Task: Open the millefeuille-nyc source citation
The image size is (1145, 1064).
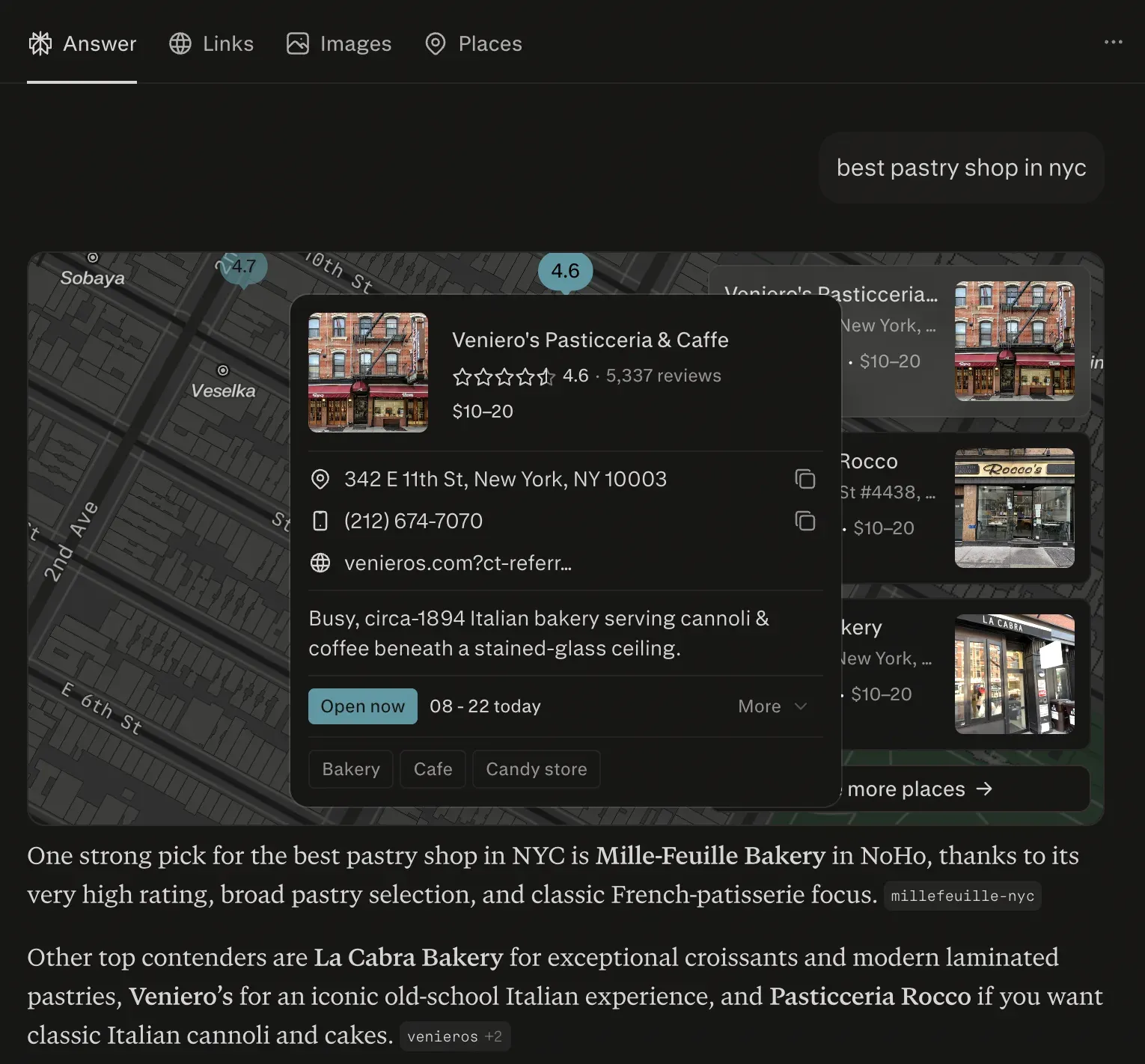Action: pyautogui.click(x=962, y=896)
